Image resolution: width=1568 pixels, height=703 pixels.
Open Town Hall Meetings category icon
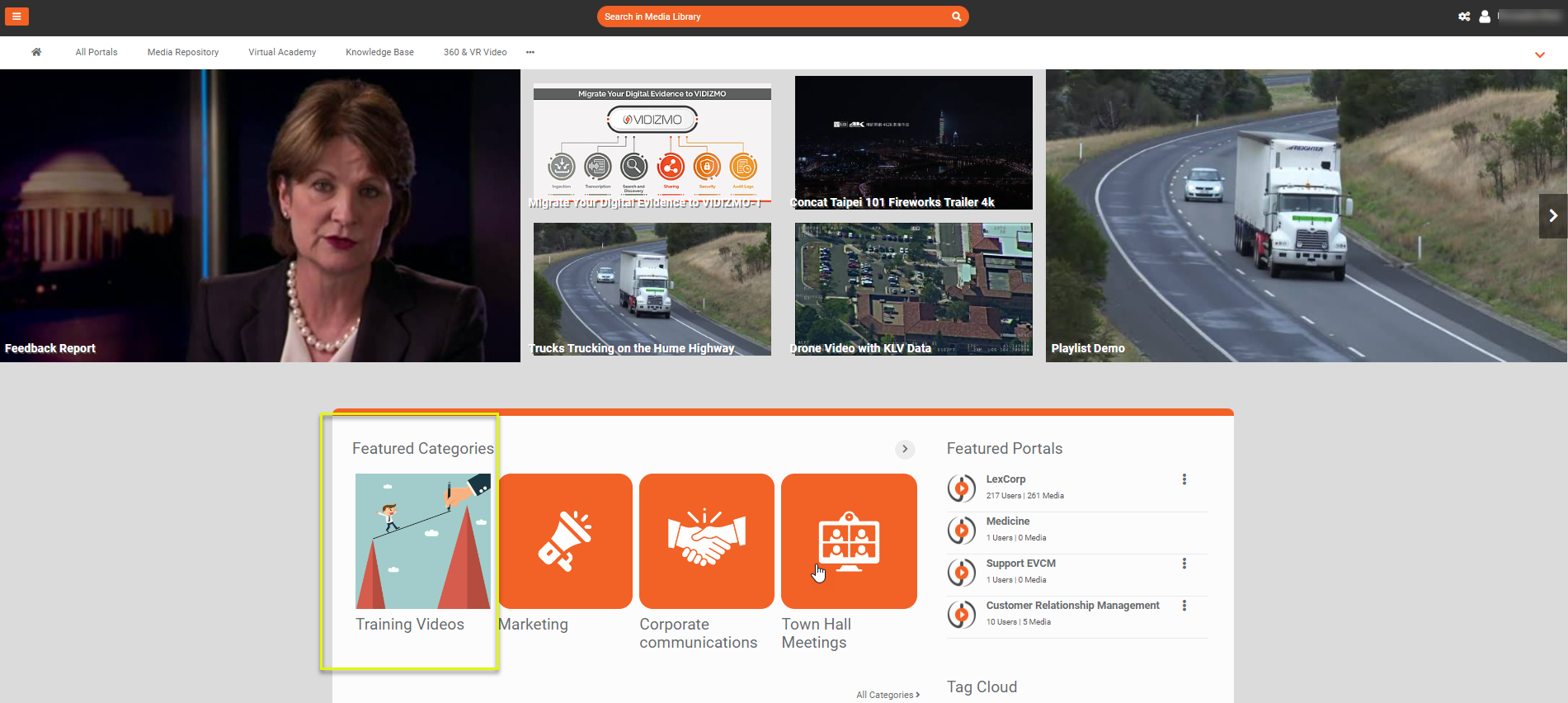tap(849, 540)
